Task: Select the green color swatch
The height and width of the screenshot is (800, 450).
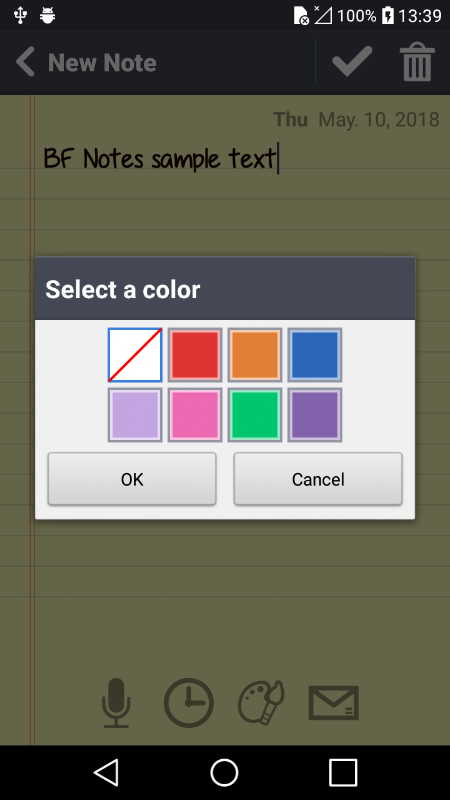Action: 255,415
